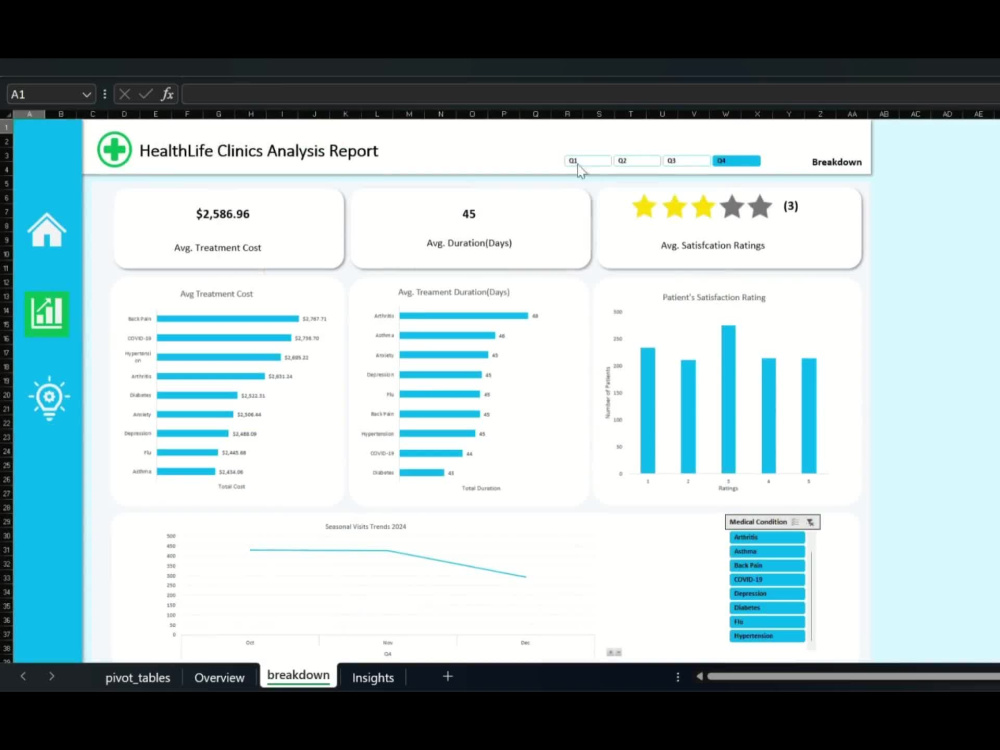Go to the Home sidebar icon
Screen dimensions: 1000x750
(x=47, y=230)
